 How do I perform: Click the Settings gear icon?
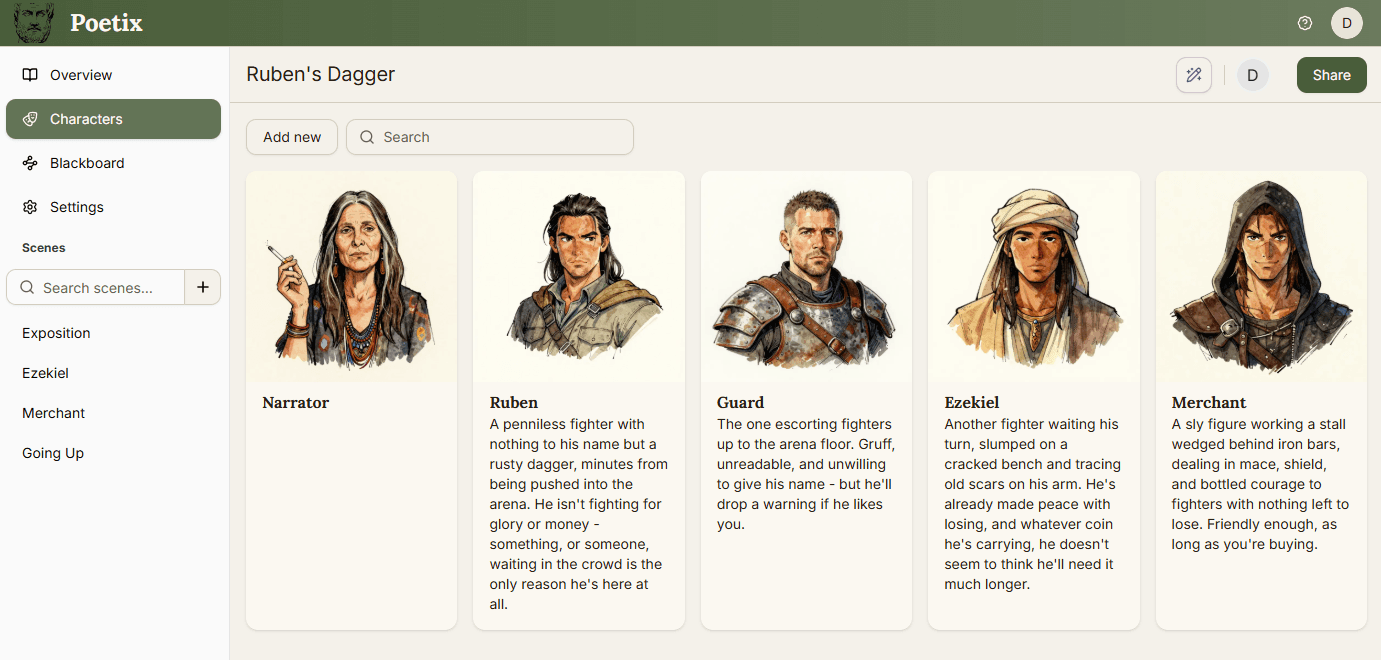pyautogui.click(x=30, y=207)
